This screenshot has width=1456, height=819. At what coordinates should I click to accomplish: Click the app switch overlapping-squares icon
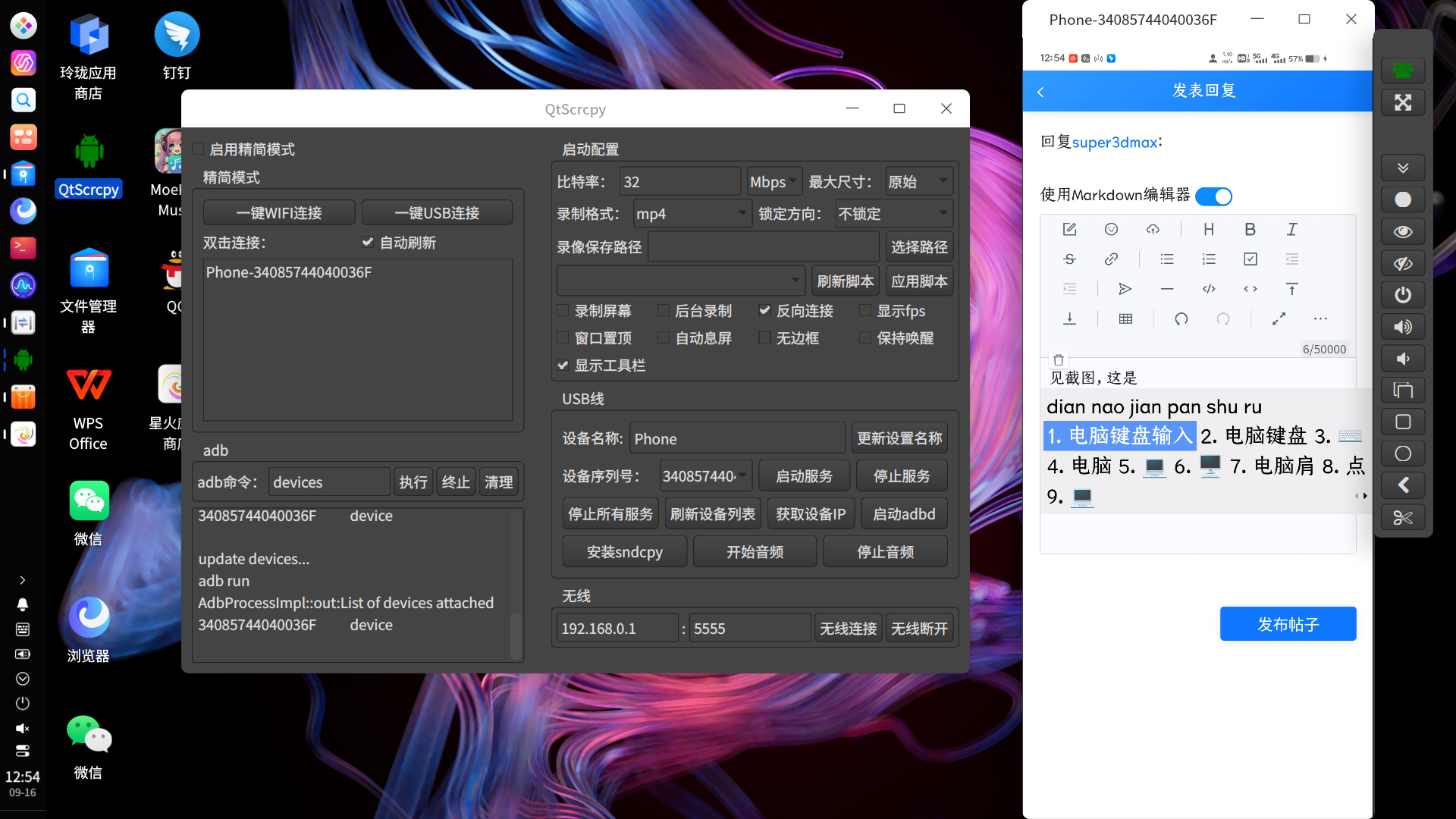1403,391
